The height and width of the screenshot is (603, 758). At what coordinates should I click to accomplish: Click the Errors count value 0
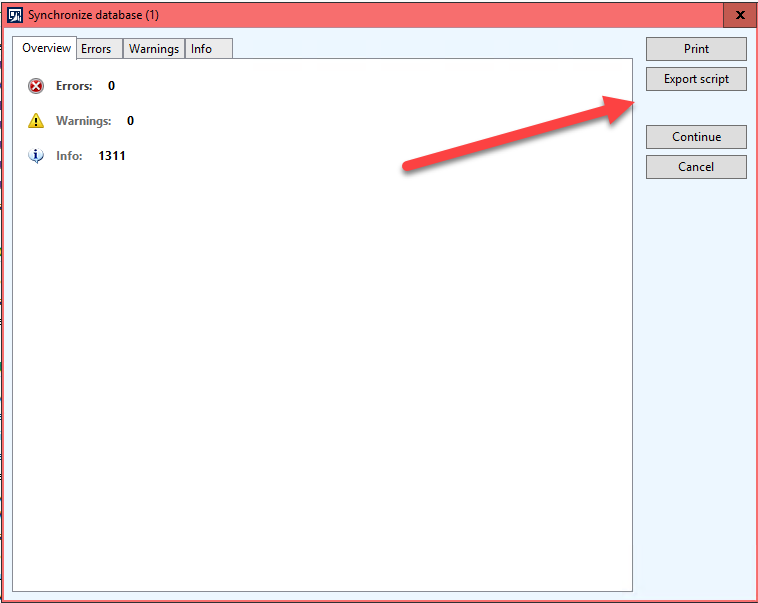[111, 86]
